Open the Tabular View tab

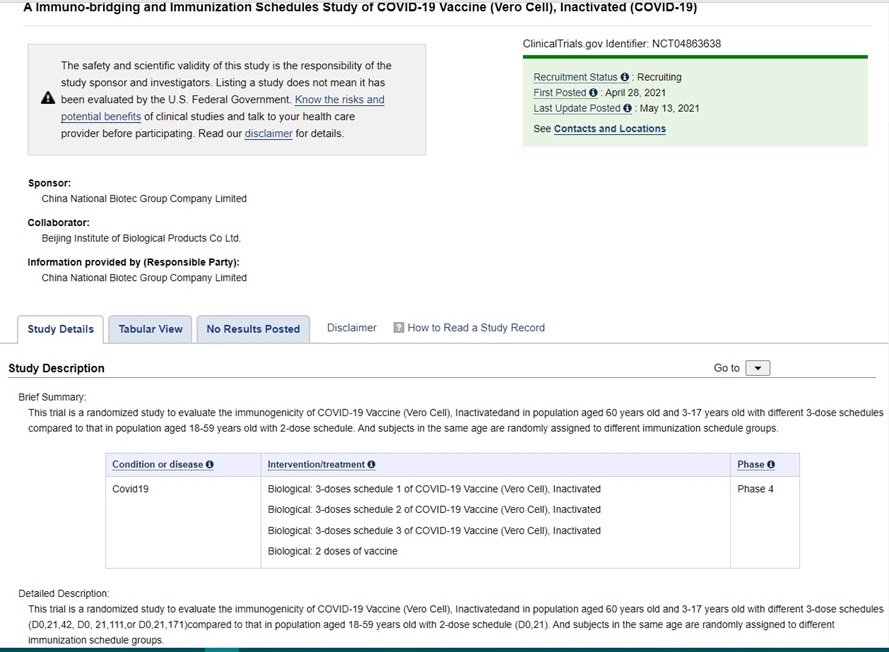click(151, 329)
